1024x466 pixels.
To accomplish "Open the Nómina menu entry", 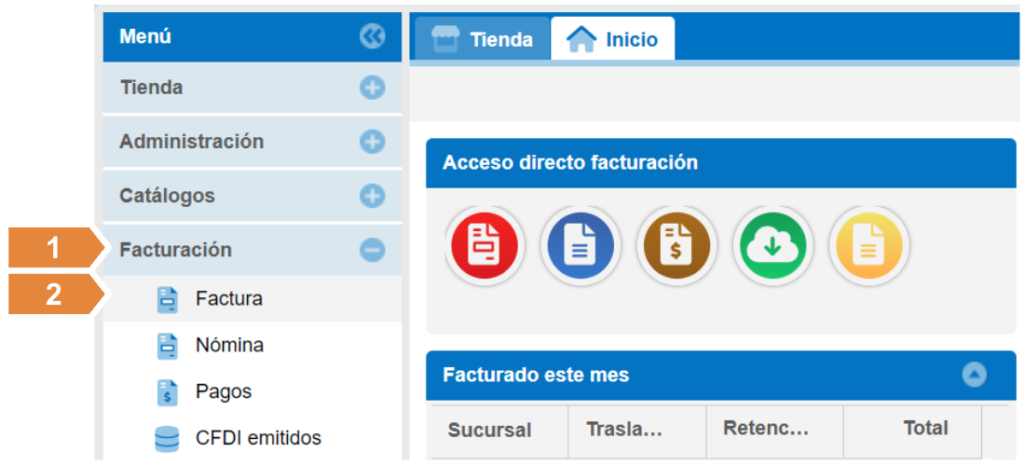I will click(230, 346).
